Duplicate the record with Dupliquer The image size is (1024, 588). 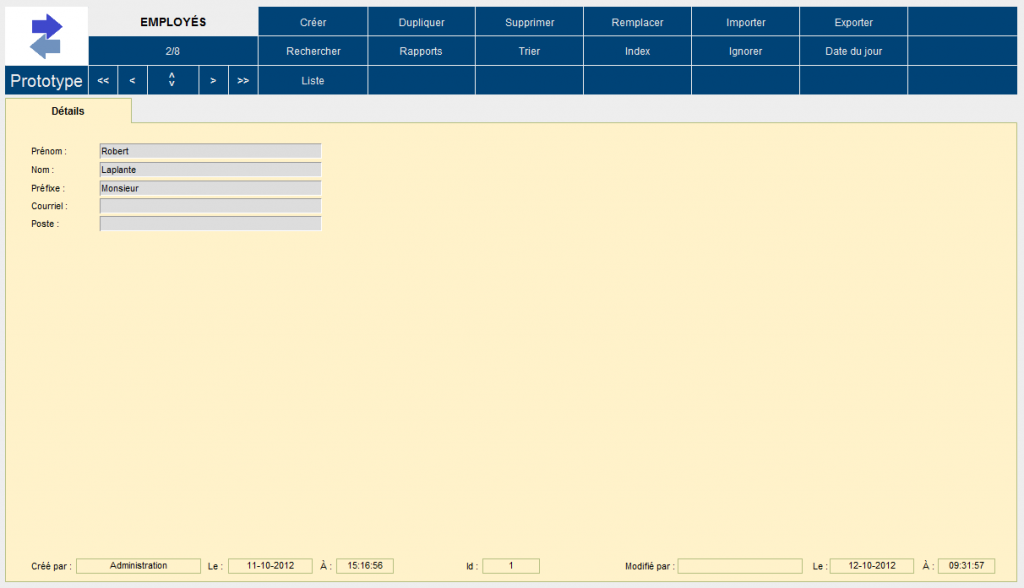click(421, 22)
